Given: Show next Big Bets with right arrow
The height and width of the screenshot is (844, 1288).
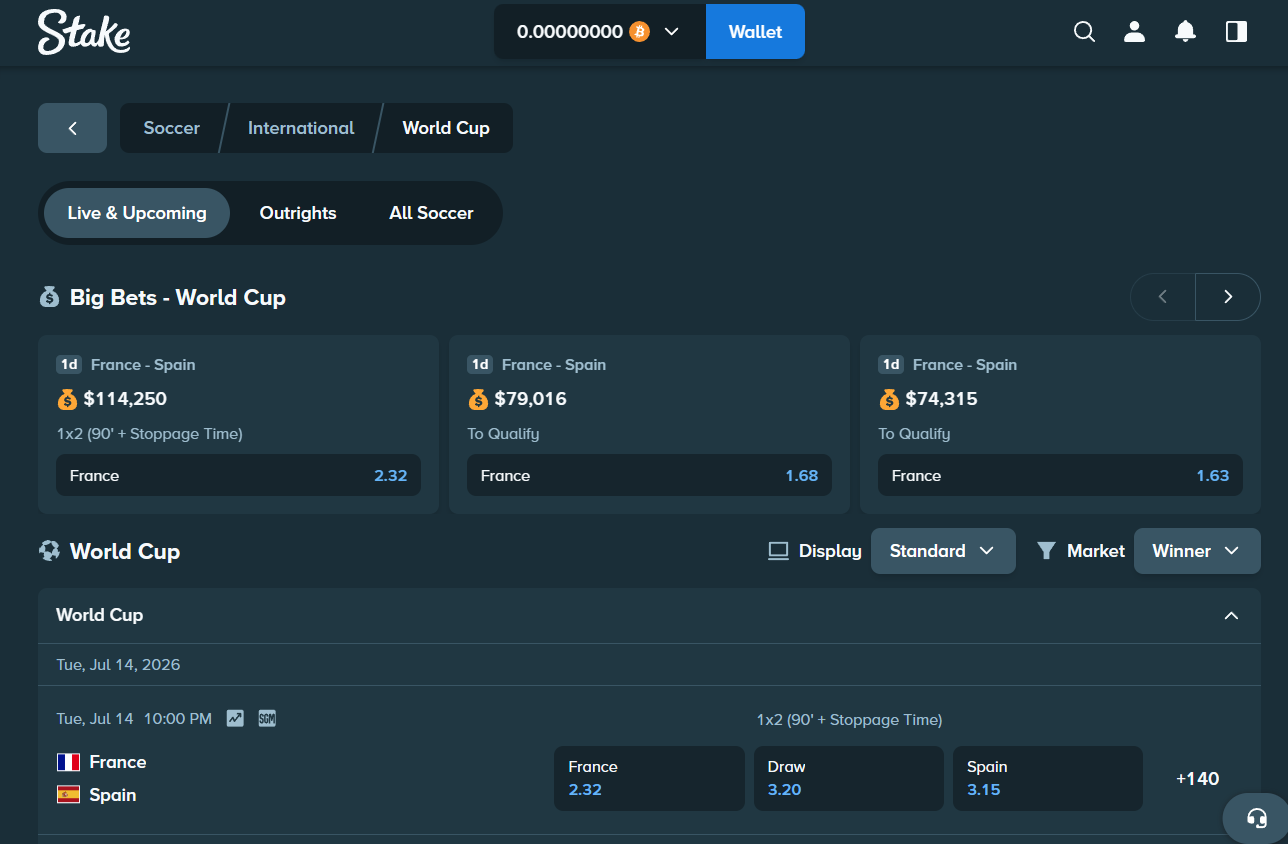Looking at the screenshot, I should (1228, 297).
